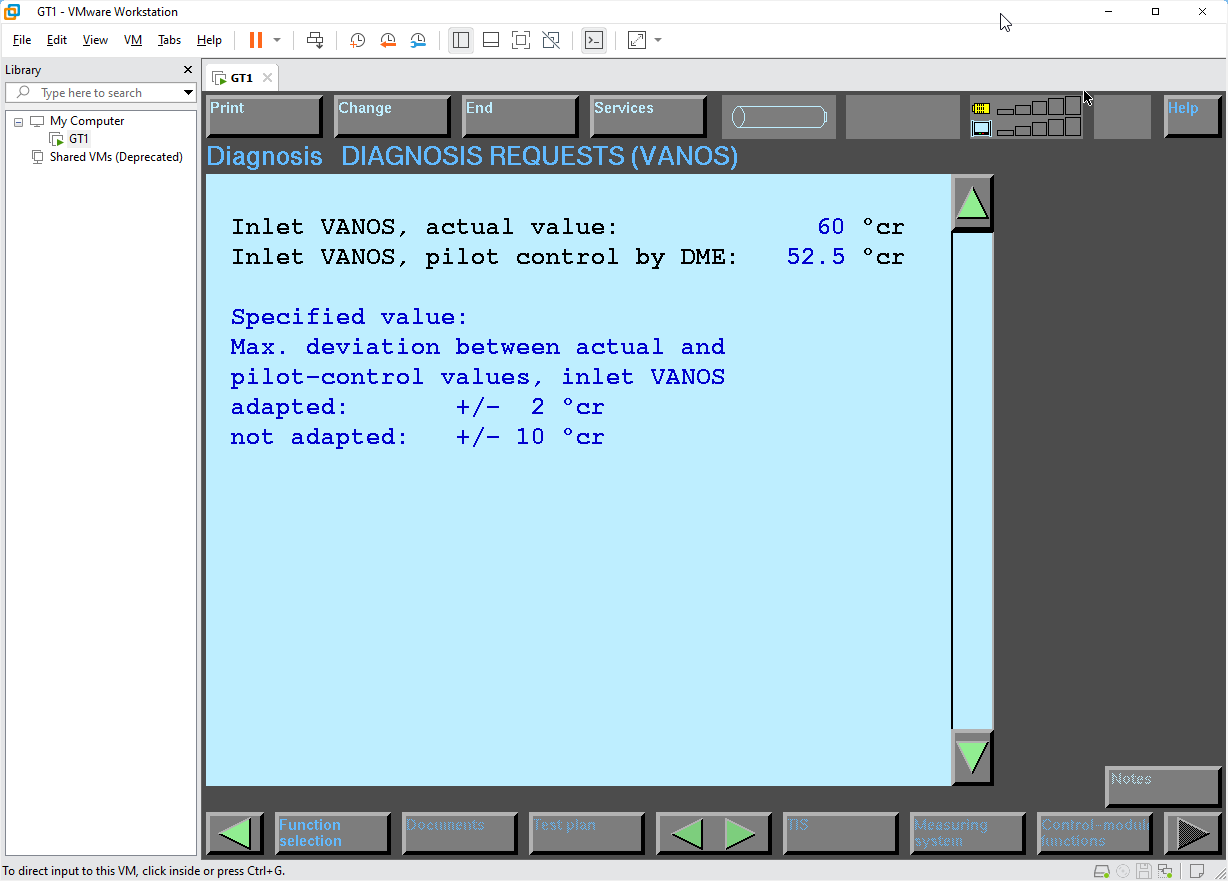1228x881 pixels.
Task: Pause the running virtual machine
Action: (256, 40)
